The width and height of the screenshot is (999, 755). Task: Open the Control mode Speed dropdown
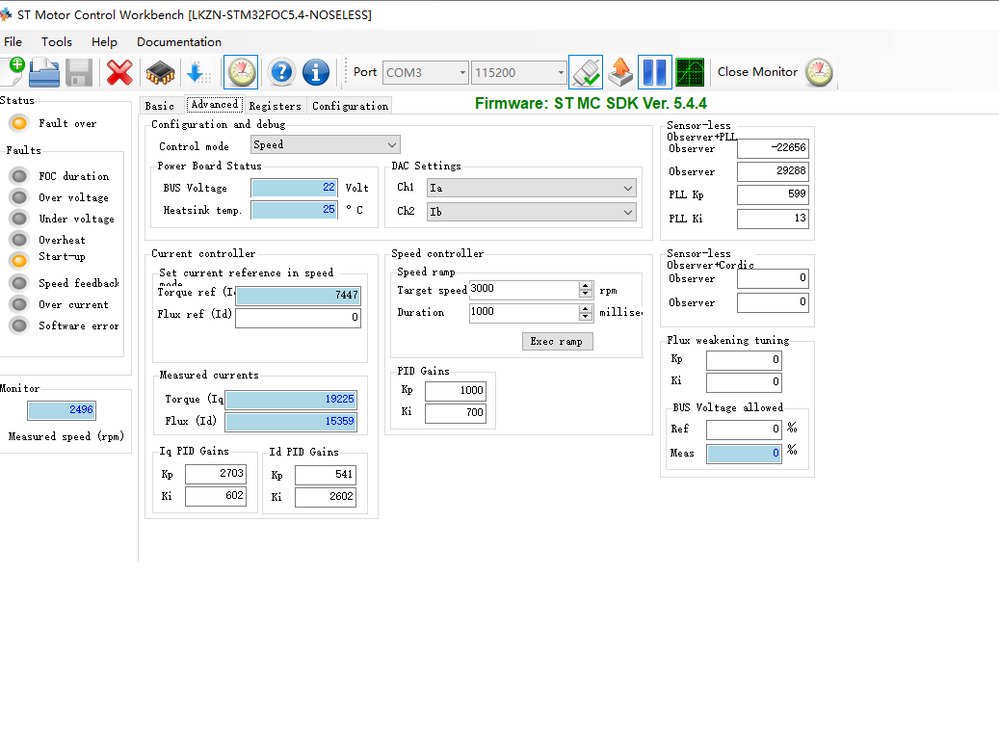(325, 145)
